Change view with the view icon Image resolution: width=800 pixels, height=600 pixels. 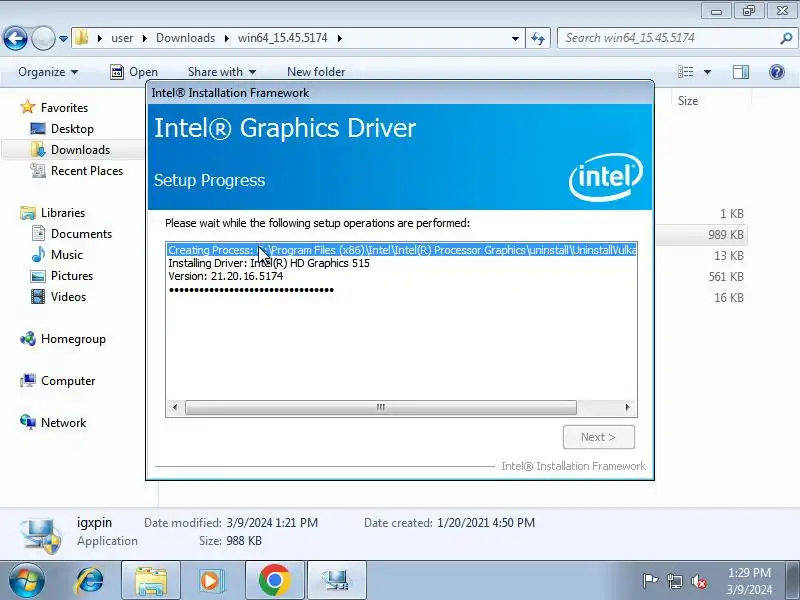tap(686, 72)
